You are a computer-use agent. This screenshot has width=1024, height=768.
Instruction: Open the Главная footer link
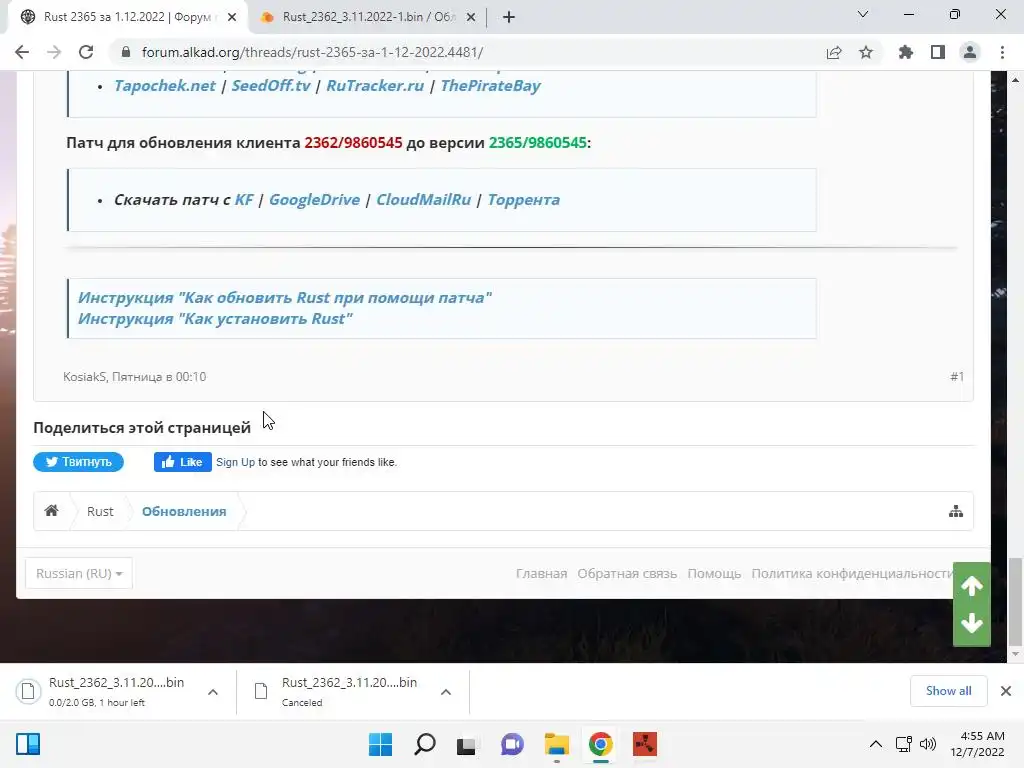click(541, 573)
